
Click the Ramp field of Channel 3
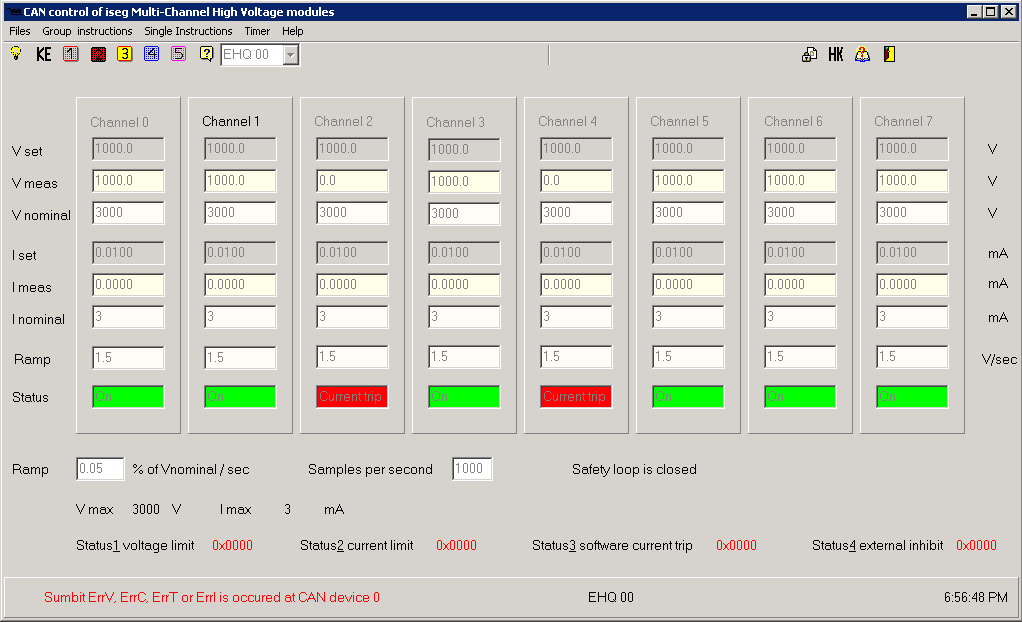pyautogui.click(x=464, y=357)
